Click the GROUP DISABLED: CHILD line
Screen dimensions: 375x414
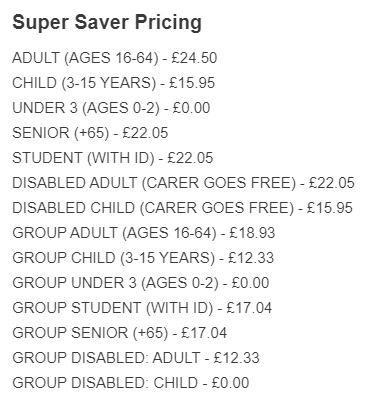click(131, 383)
